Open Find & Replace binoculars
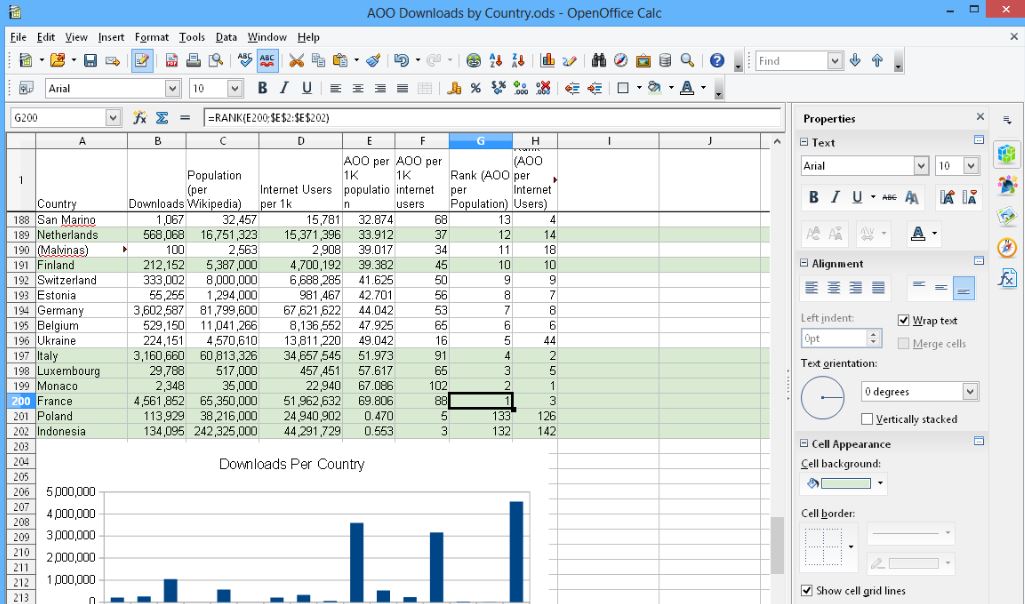 click(599, 61)
